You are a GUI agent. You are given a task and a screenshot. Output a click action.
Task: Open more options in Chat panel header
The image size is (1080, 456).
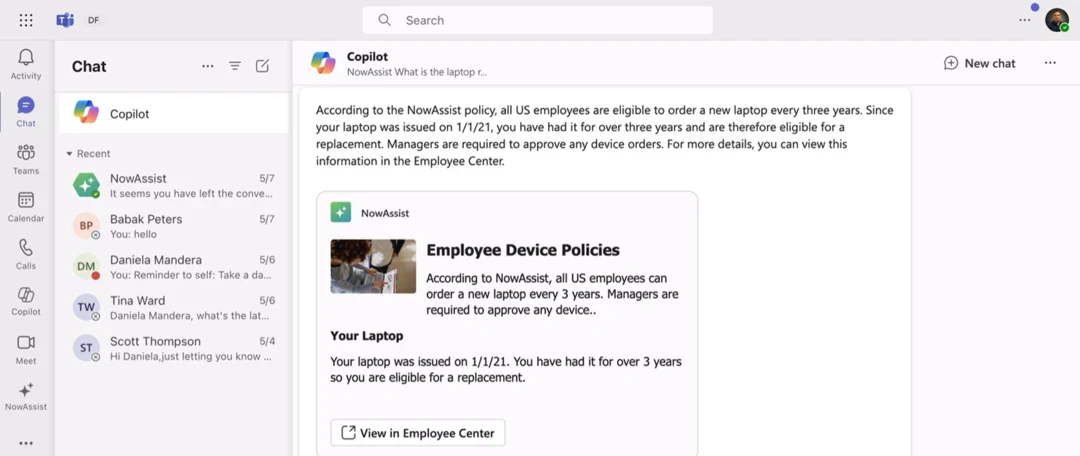point(208,66)
